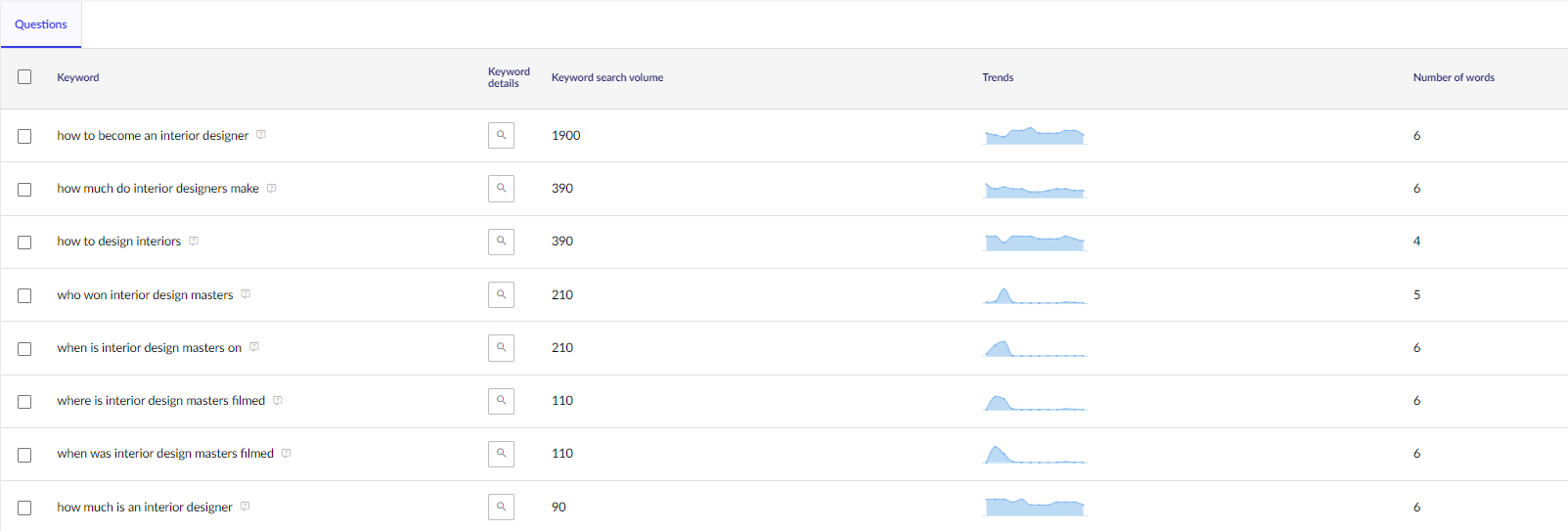The height and width of the screenshot is (531, 1568).
Task: Click keyword text 'how to design interiors'
Action: 119,242
